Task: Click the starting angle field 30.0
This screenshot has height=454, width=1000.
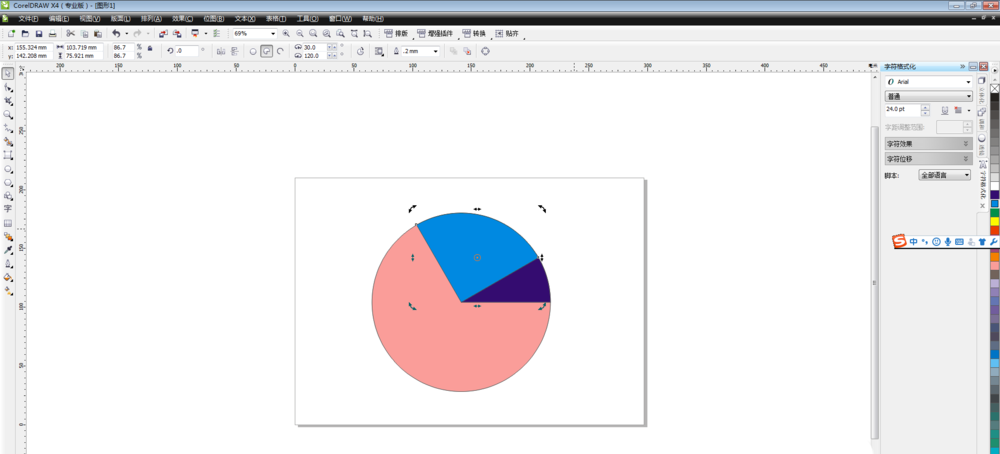Action: [314, 47]
